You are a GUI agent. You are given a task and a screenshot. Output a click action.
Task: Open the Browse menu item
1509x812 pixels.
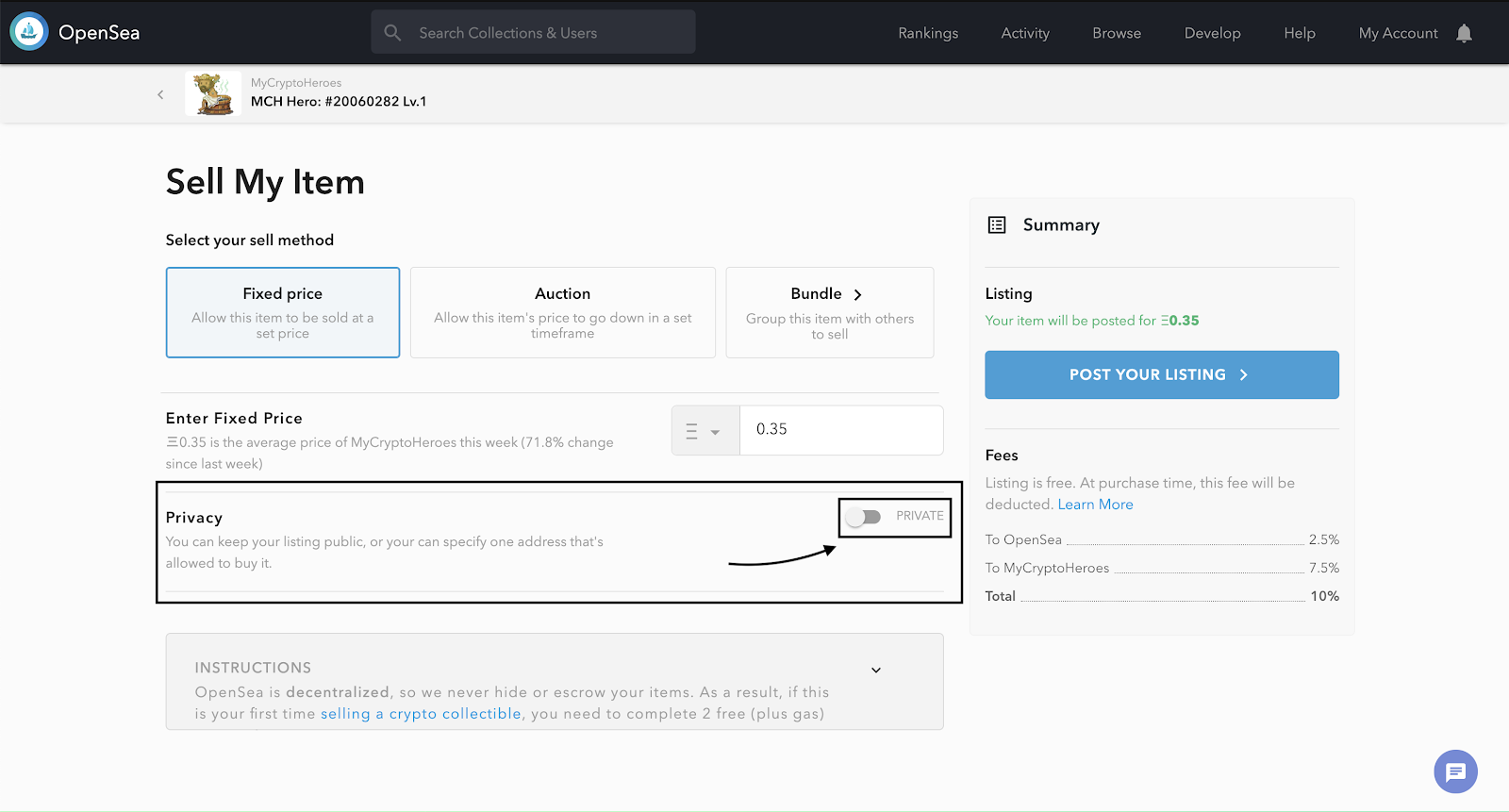(x=1117, y=33)
